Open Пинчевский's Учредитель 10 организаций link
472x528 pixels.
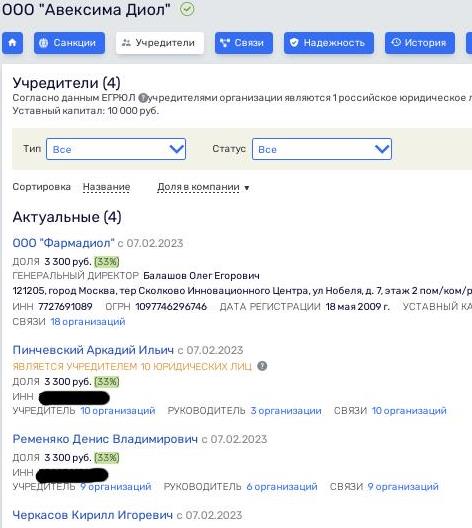(x=118, y=410)
